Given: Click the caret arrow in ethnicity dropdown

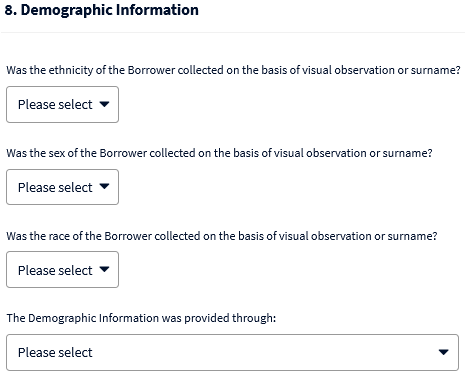Looking at the screenshot, I should (x=104, y=104).
